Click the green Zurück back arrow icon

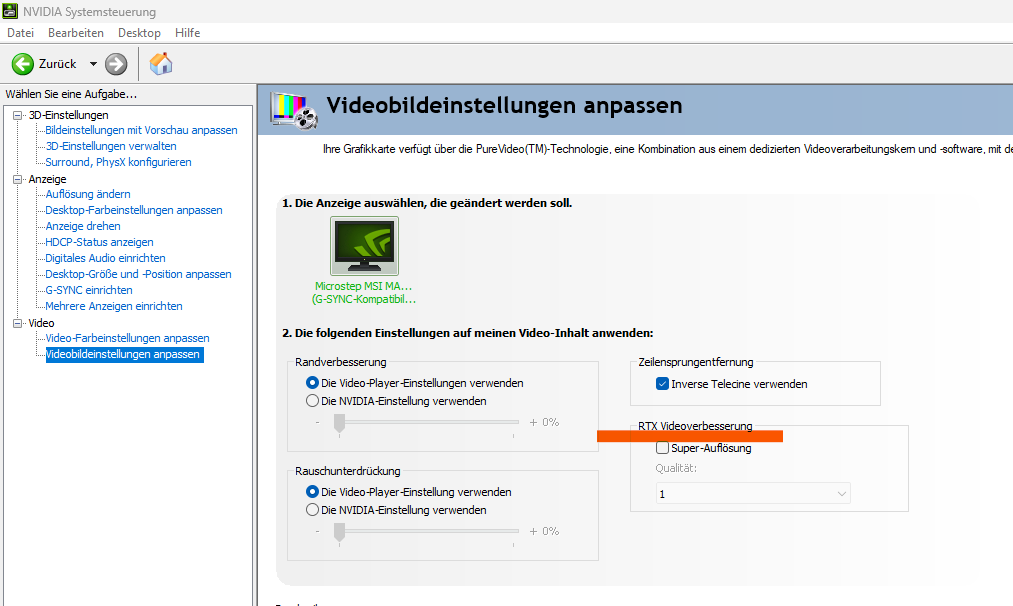(23, 64)
